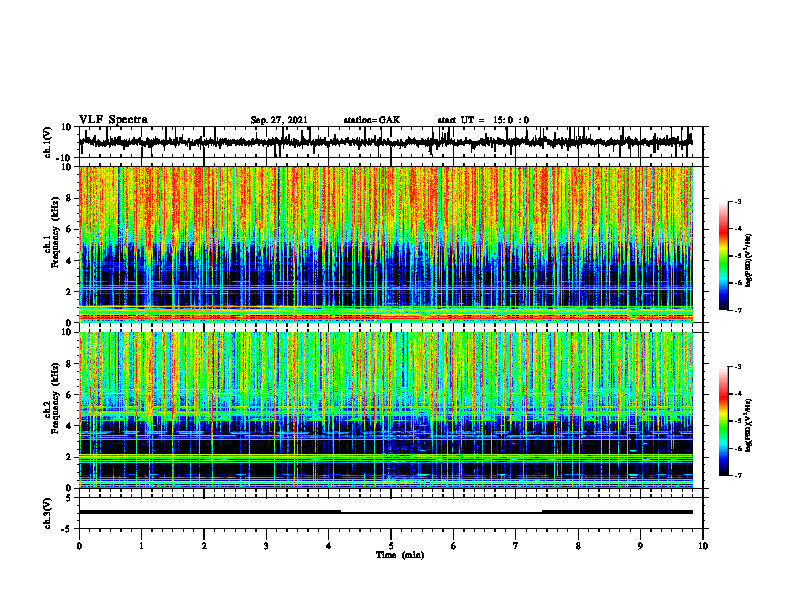This screenshot has width=792, height=612.
Task: Click the ch.1 spectrogram 6 kHz tick label
Action: 69,229
